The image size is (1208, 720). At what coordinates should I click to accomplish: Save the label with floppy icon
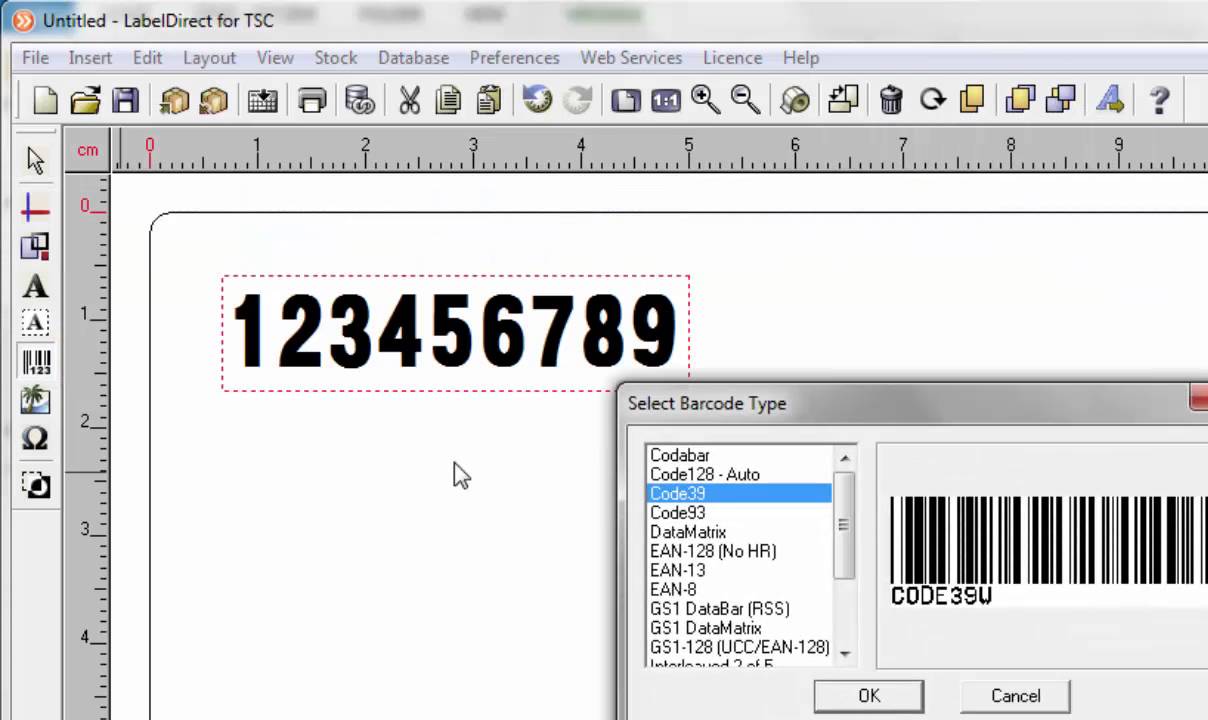tap(126, 100)
